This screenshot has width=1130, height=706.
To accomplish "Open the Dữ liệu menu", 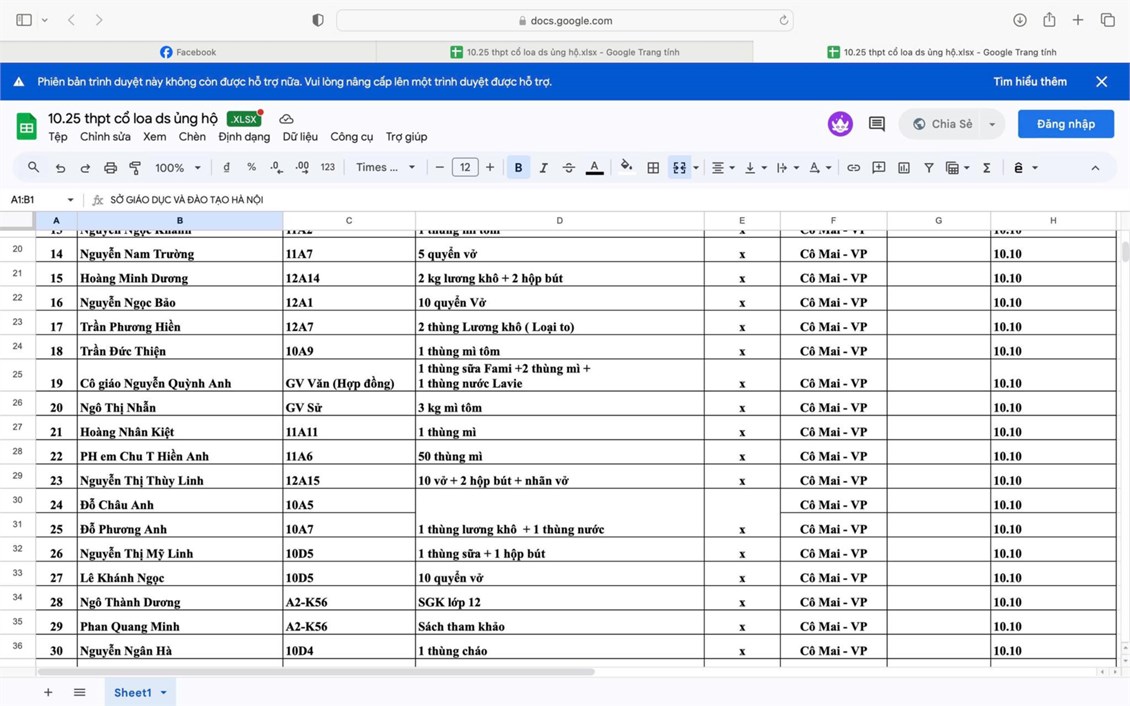I will point(300,137).
